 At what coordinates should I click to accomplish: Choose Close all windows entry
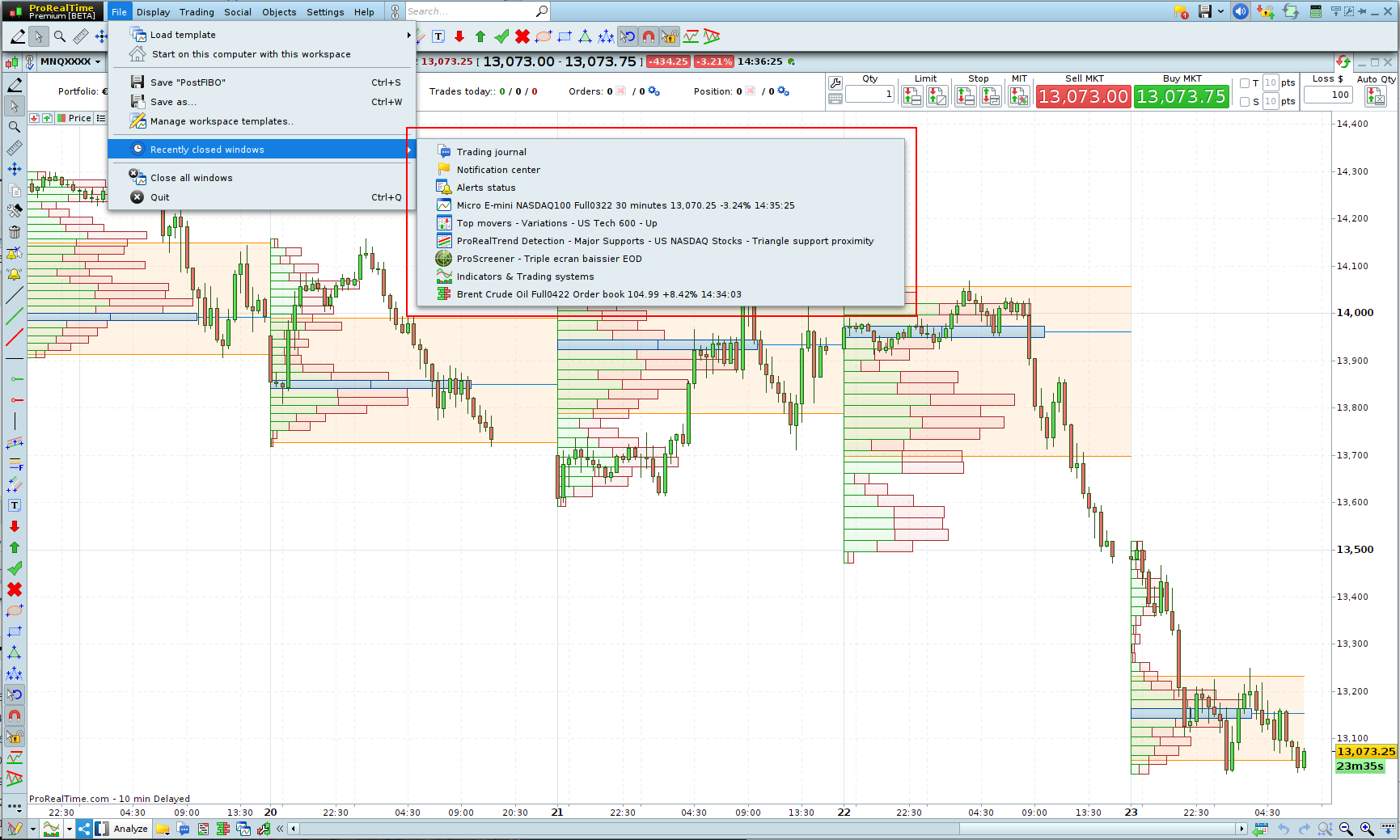pyautogui.click(x=261, y=178)
